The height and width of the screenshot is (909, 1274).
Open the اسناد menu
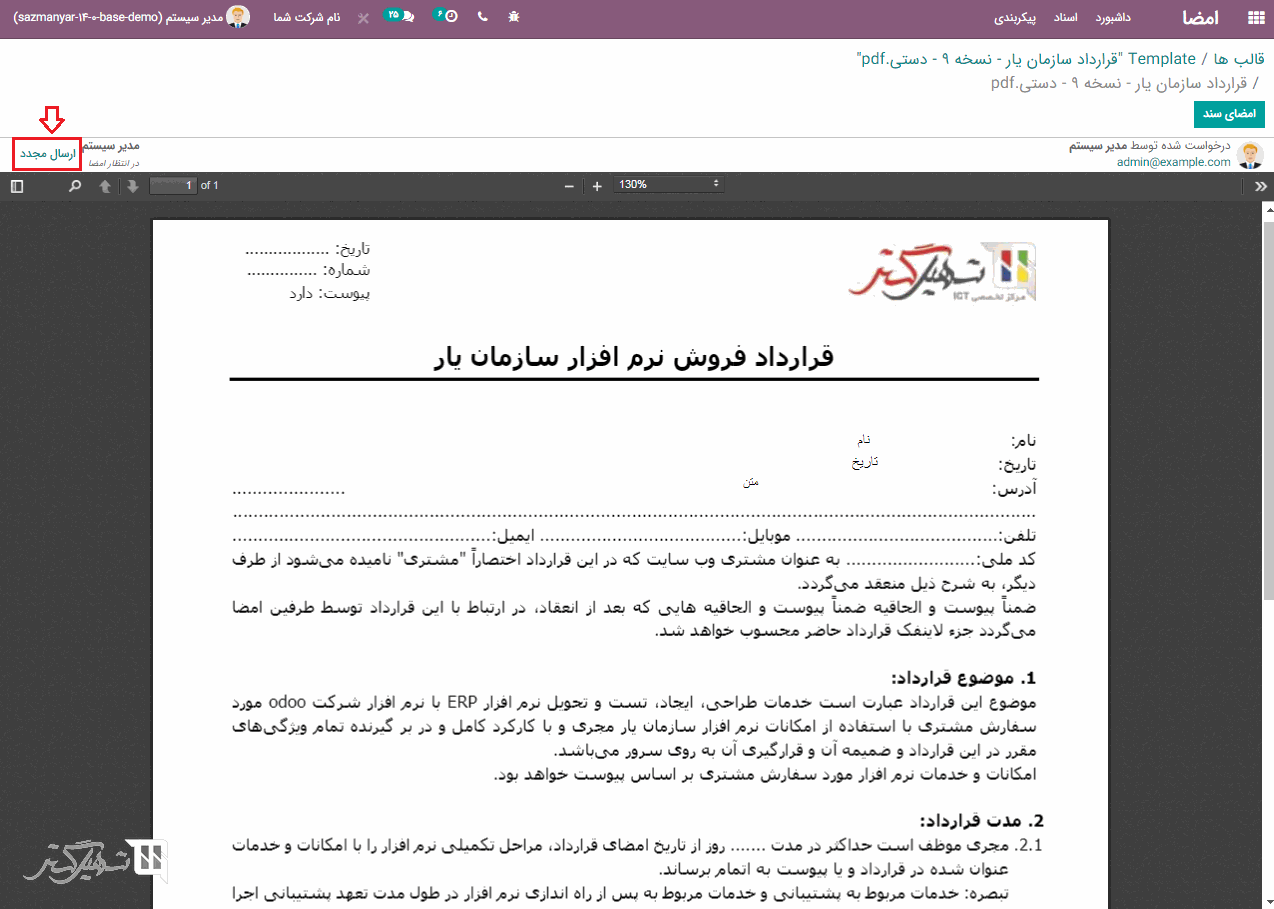point(1065,18)
